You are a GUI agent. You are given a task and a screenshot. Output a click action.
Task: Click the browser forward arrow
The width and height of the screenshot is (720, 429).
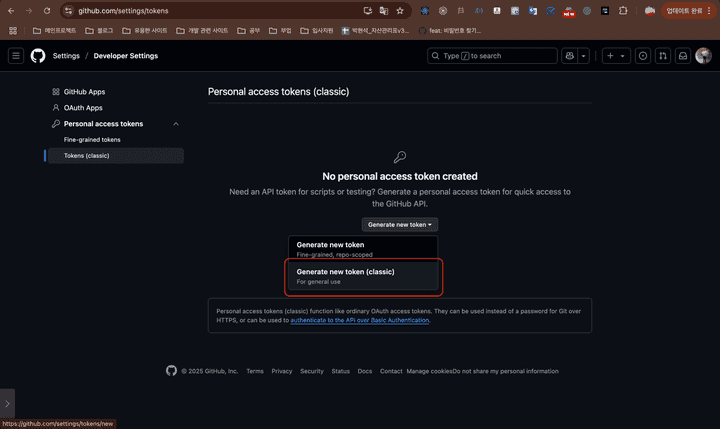[x=29, y=11]
